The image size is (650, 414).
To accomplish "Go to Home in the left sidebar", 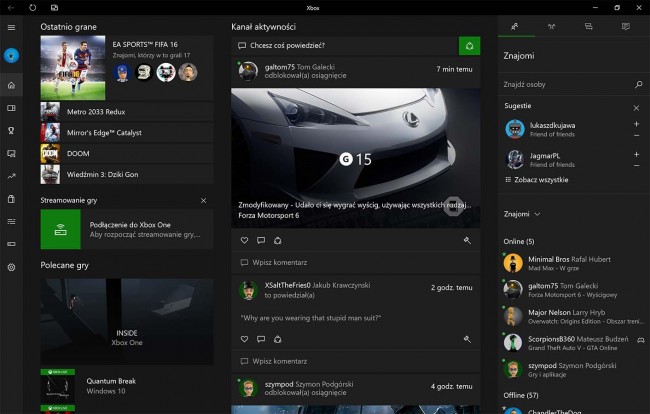I will [x=11, y=85].
